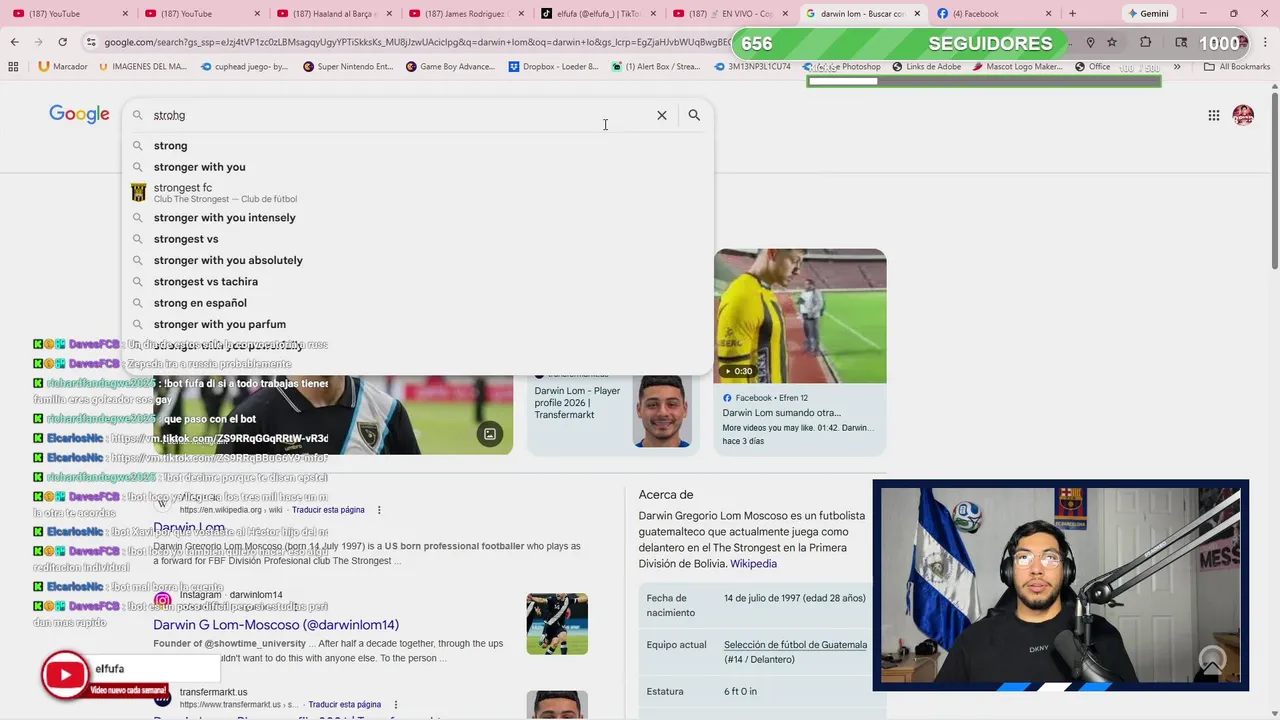Click the browser address bar
Image resolution: width=1280 pixels, height=720 pixels.
point(415,42)
